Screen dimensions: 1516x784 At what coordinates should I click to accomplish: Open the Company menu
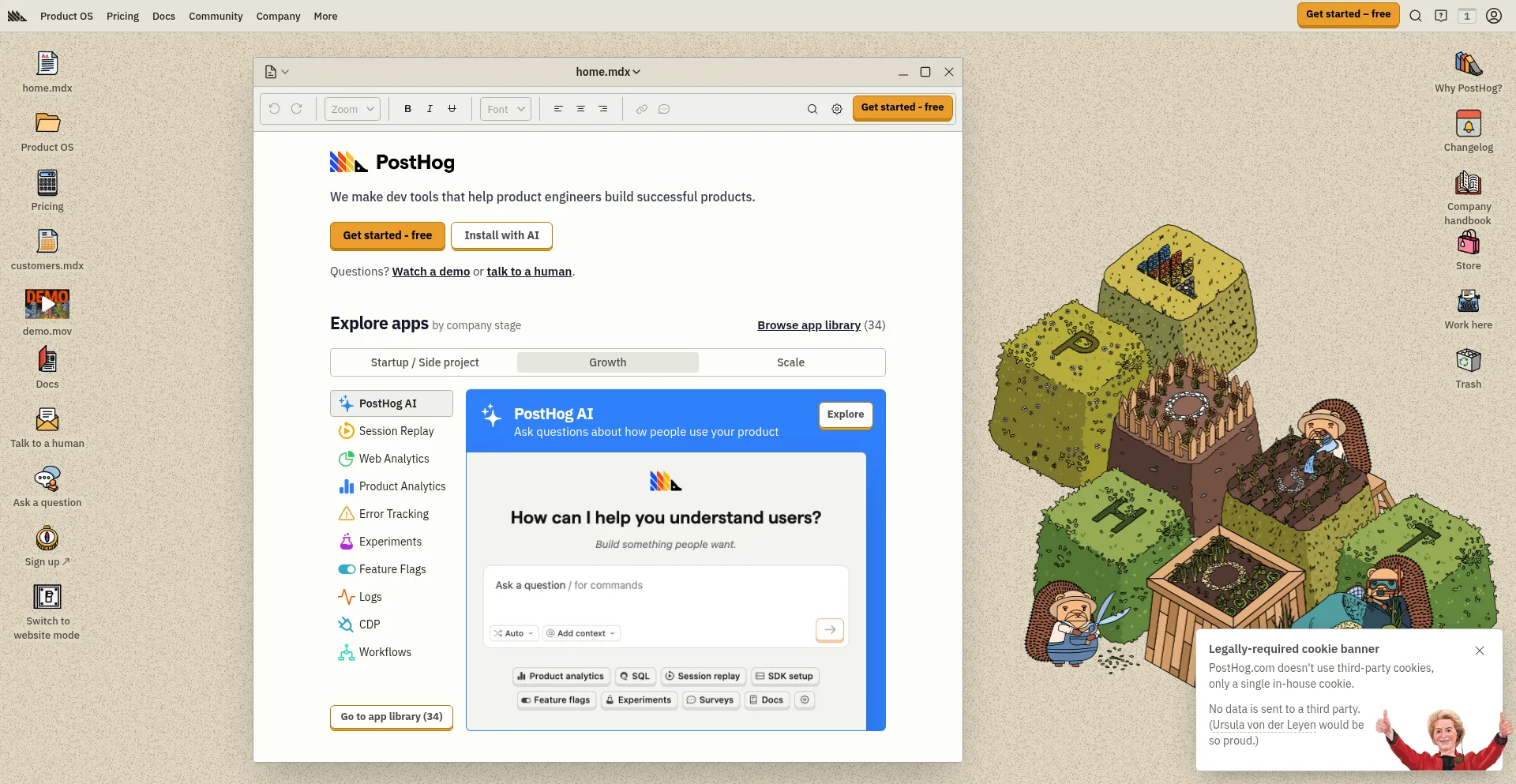pos(278,16)
